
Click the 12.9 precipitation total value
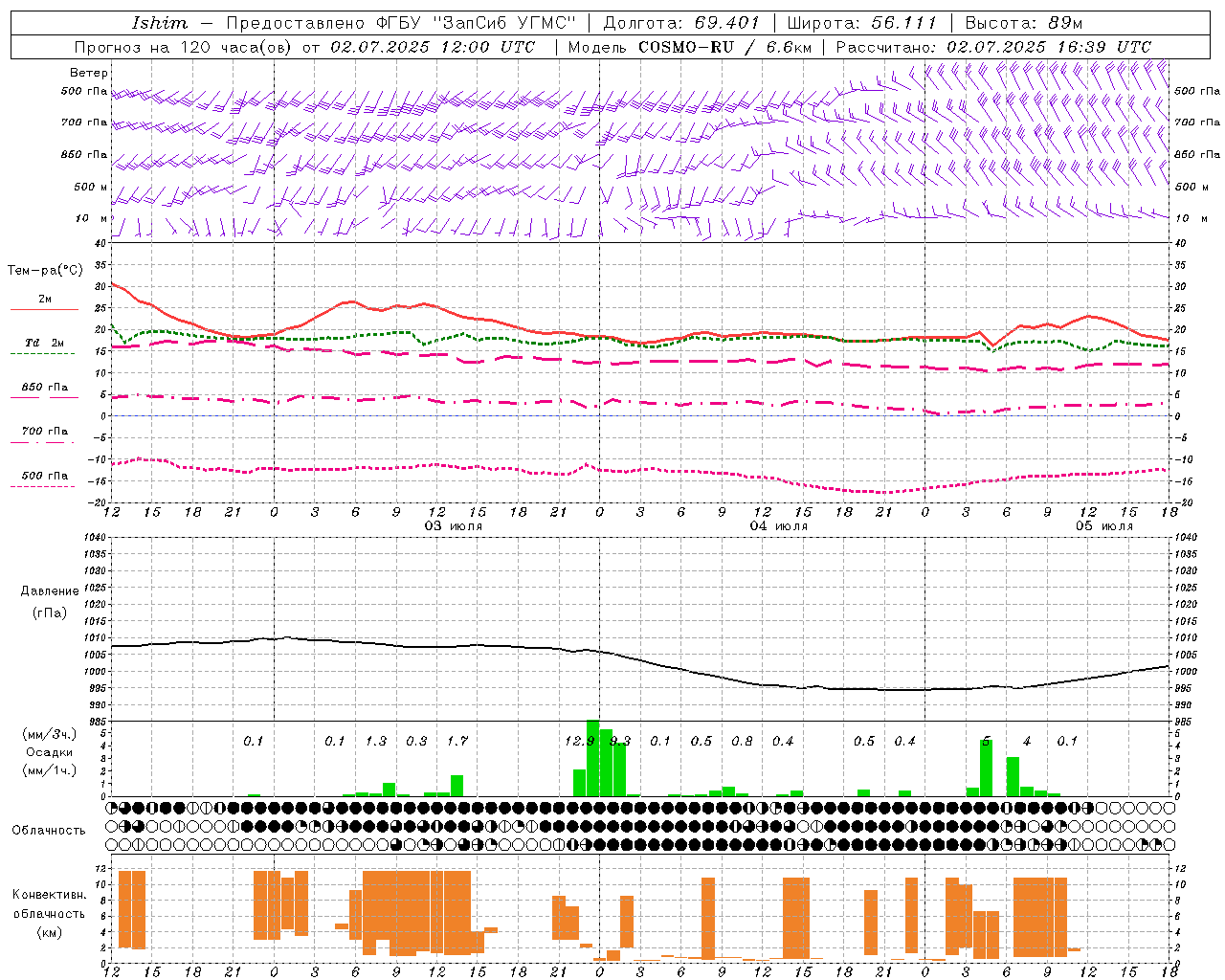pos(578,741)
